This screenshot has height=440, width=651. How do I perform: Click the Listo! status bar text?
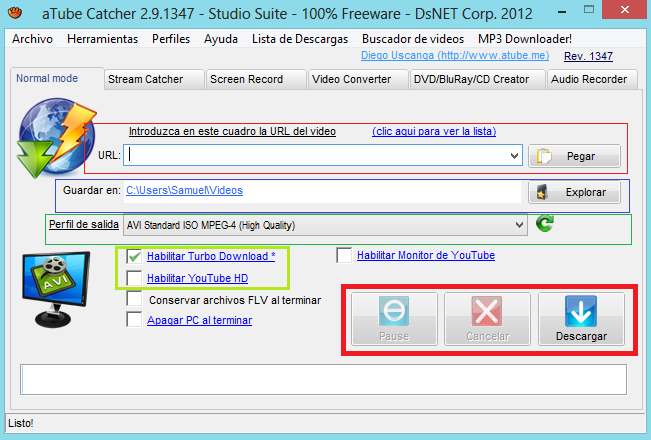(21, 423)
